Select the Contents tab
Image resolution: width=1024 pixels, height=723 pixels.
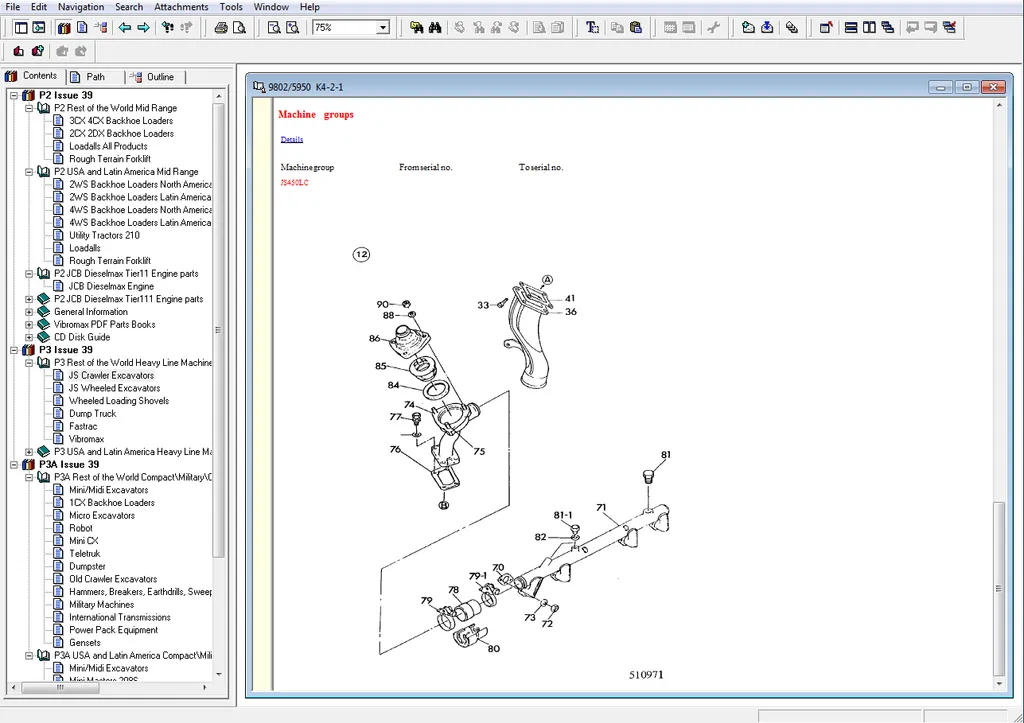[34, 76]
